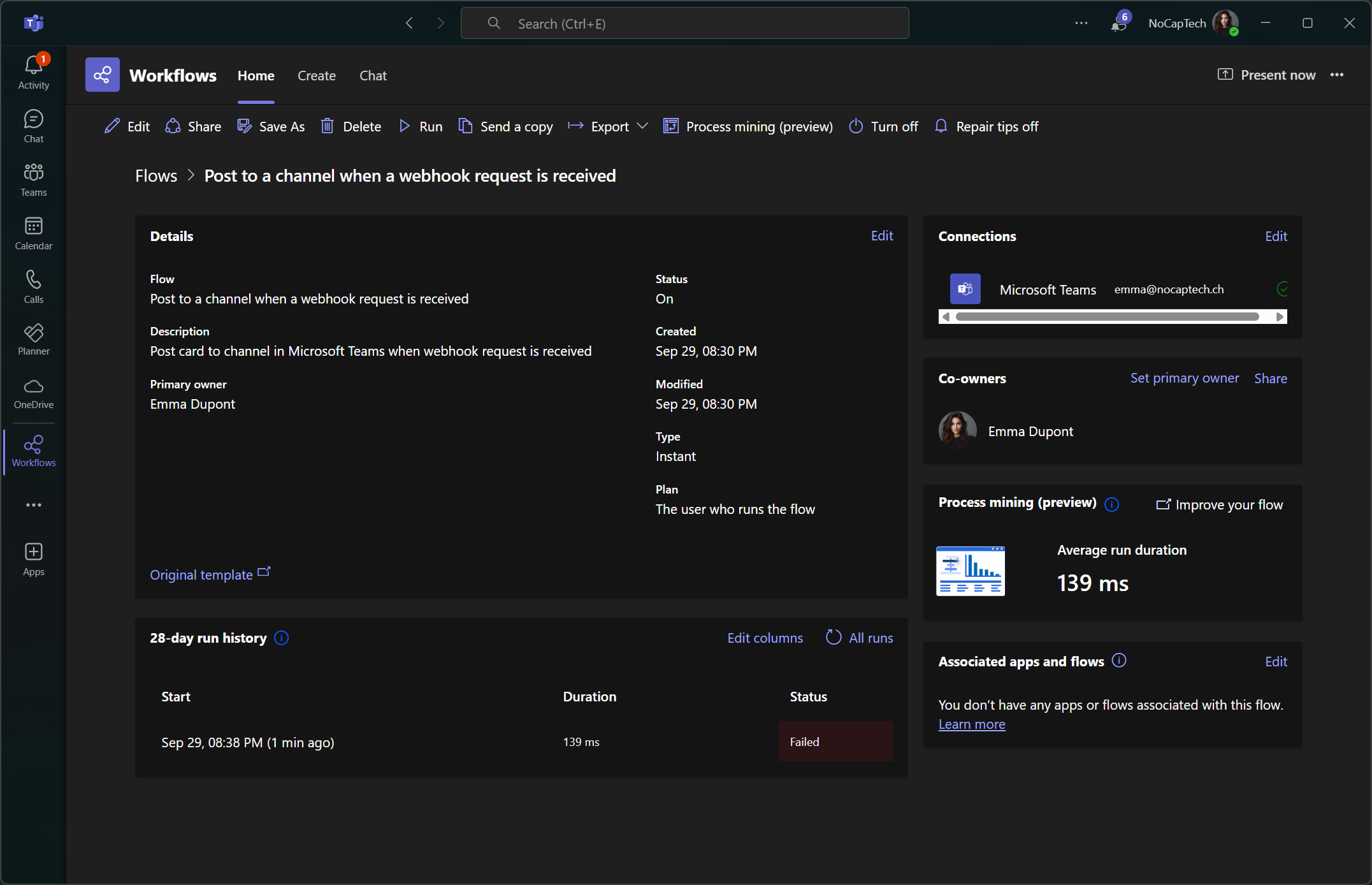
Task: Select Workflows in the left sidebar
Action: tap(34, 451)
